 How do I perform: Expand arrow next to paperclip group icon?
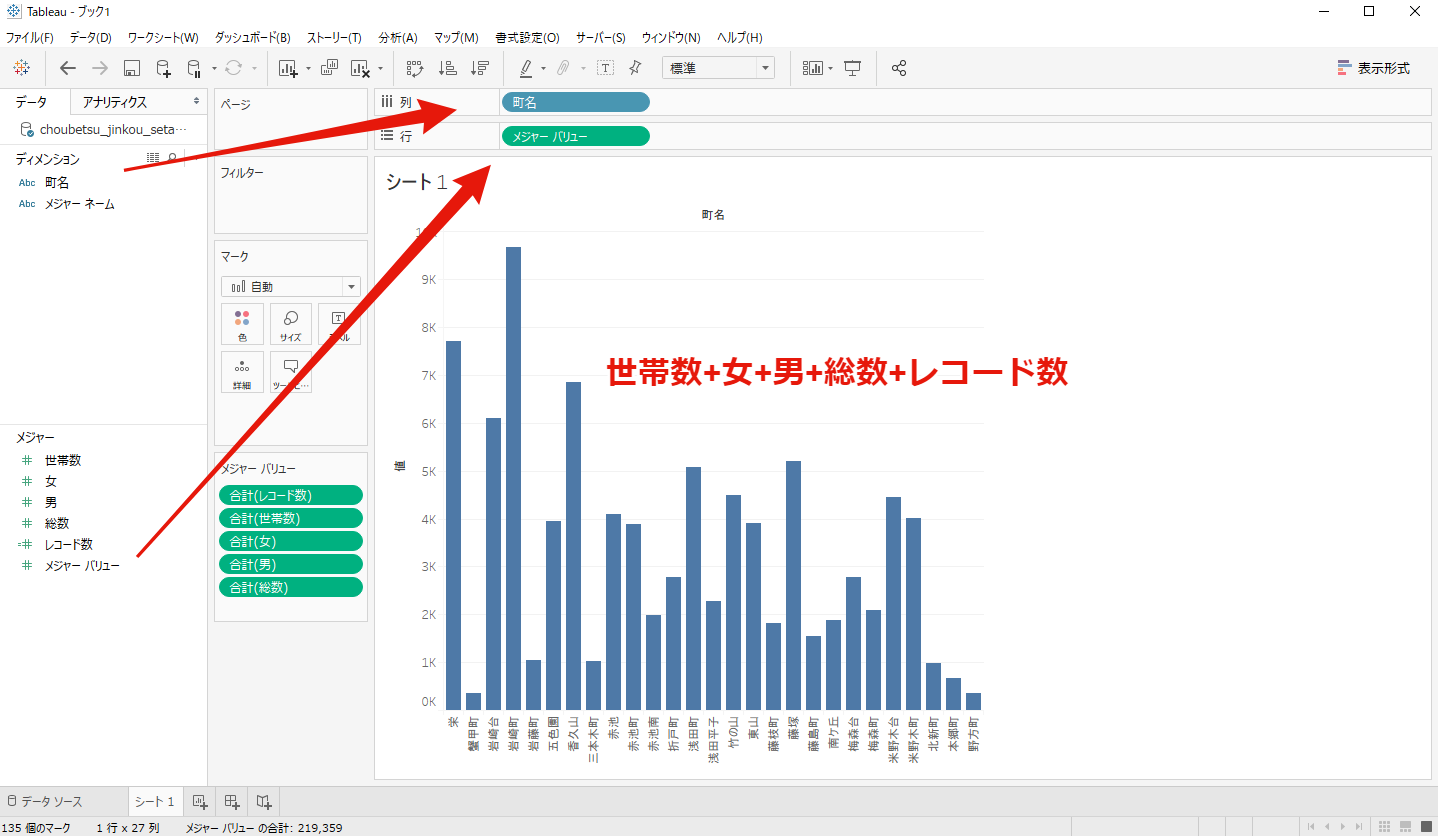(x=582, y=69)
